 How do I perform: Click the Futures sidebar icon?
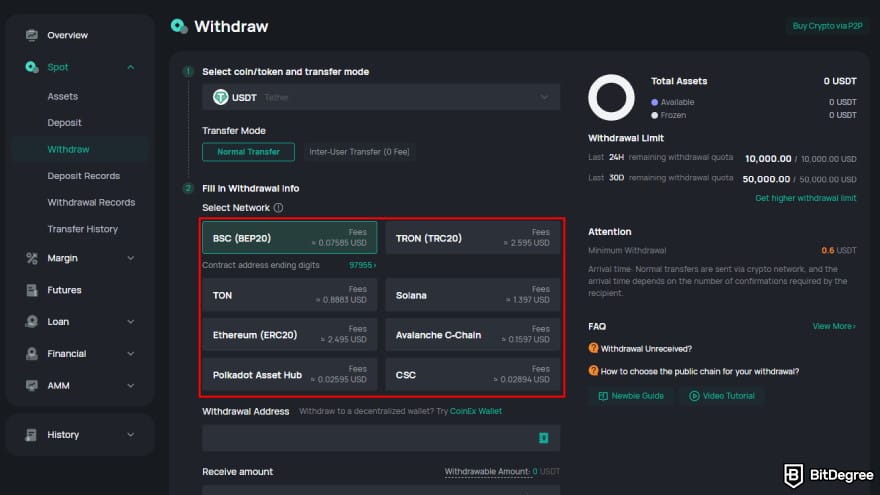(31, 290)
